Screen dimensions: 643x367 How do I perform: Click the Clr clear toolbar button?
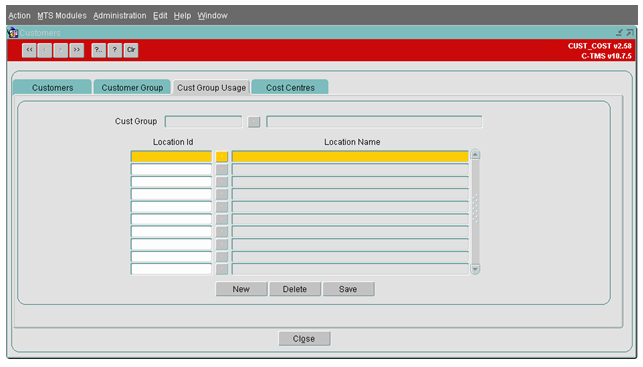(x=131, y=50)
